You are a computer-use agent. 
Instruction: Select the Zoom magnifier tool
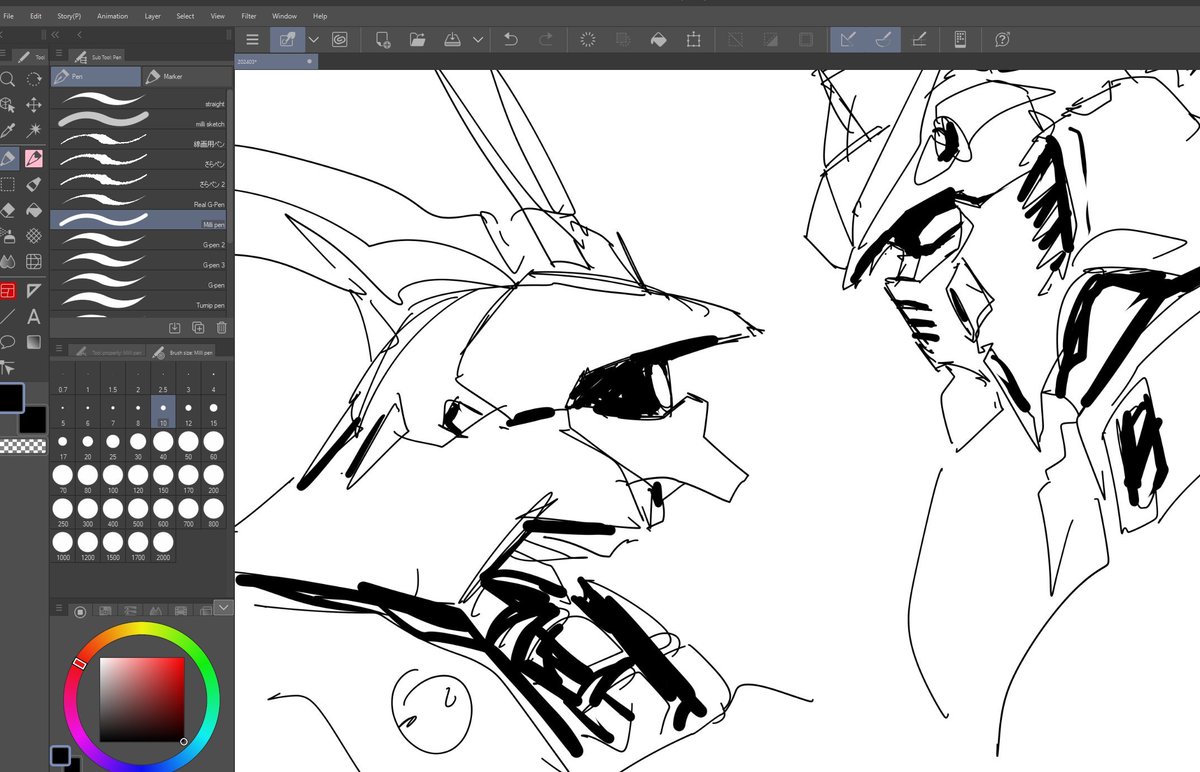tap(7, 78)
